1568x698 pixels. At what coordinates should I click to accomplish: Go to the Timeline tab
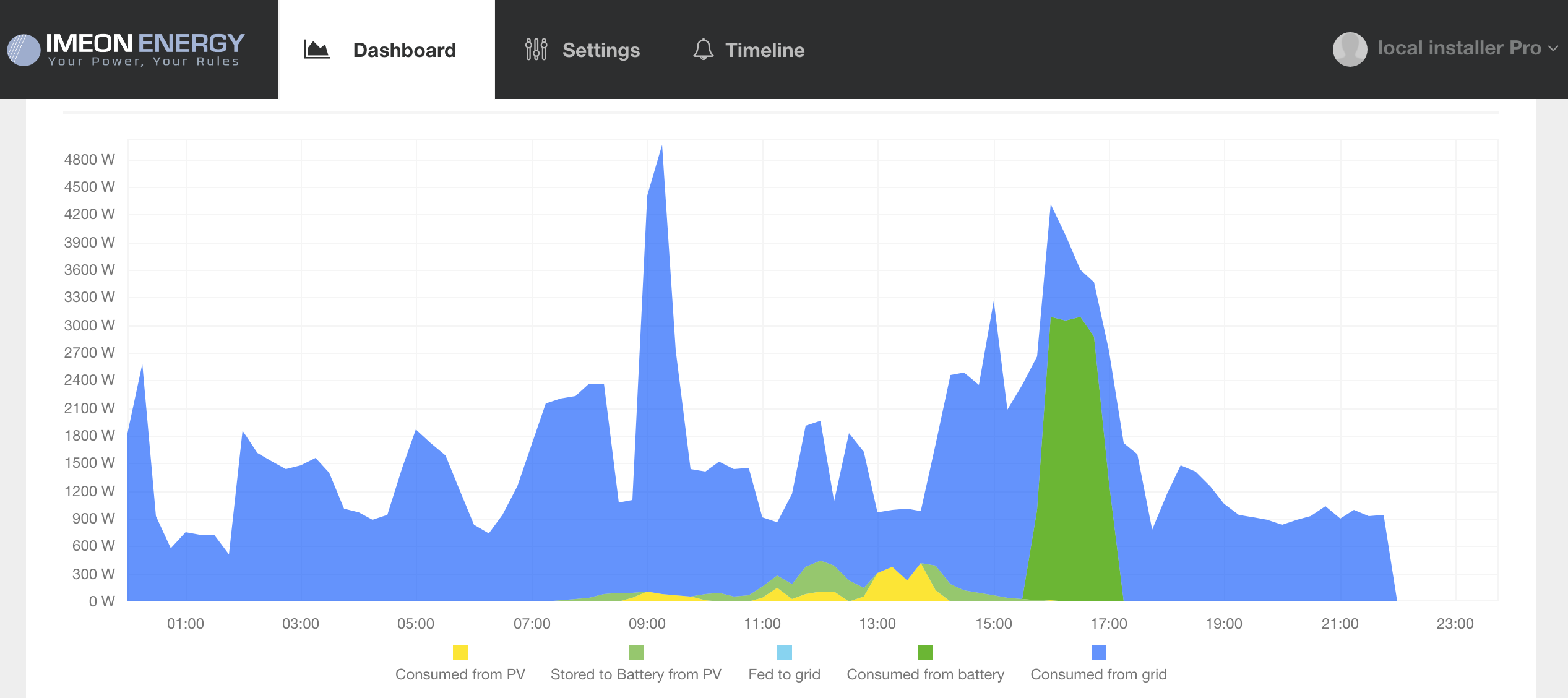[x=764, y=50]
